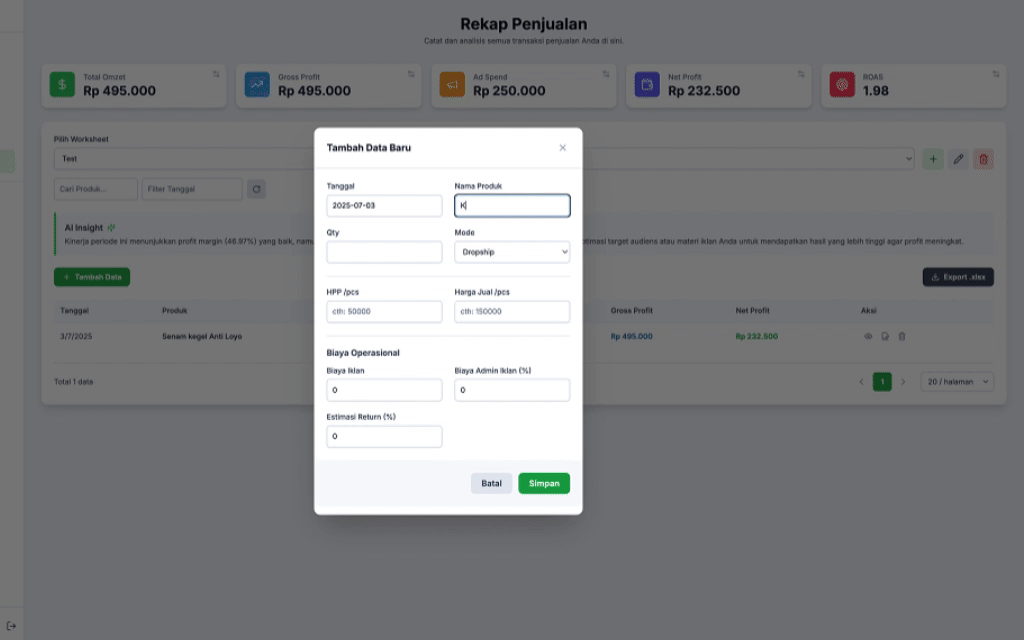Open the 20 / halaman page size dropdown
The image size is (1024, 640).
957,381
